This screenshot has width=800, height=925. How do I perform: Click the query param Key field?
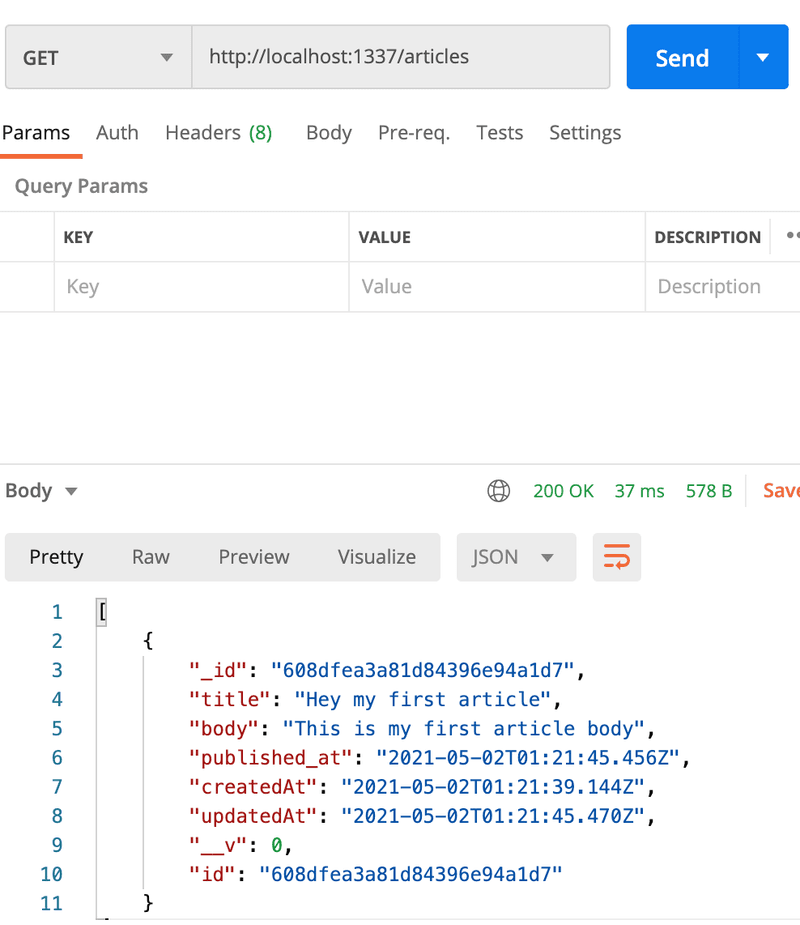[200, 287]
